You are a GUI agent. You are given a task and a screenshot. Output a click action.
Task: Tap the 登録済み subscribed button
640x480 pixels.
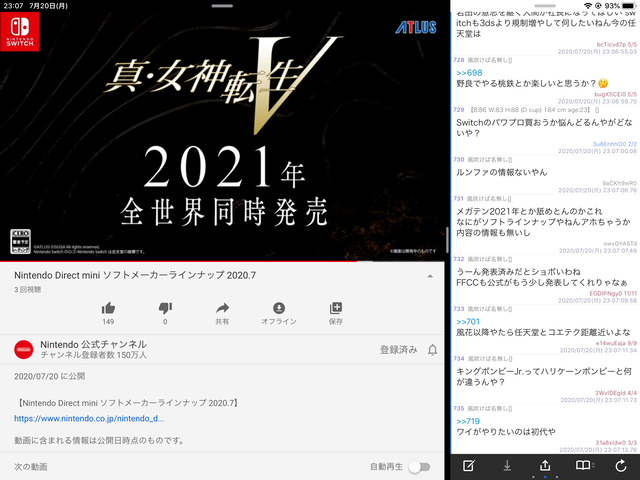(398, 350)
